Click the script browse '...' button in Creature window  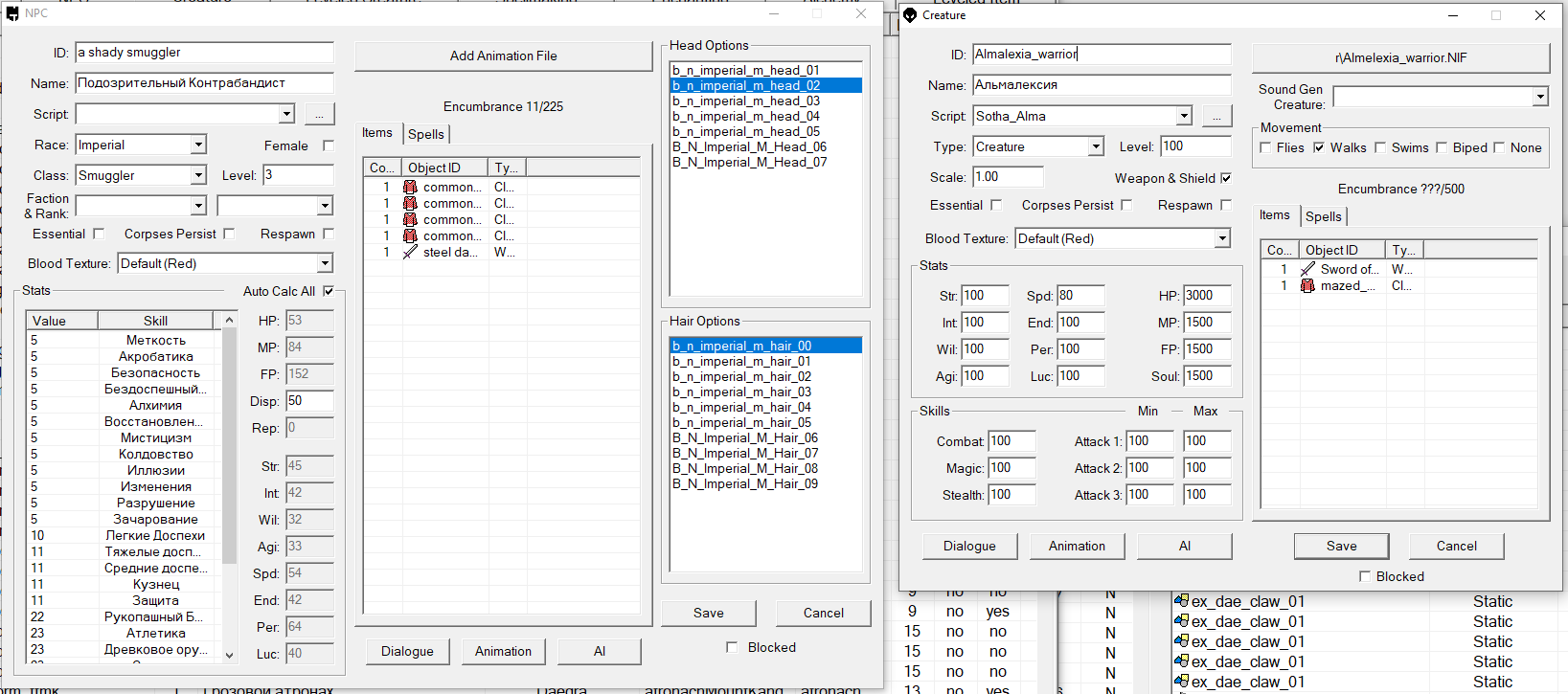[x=1216, y=116]
